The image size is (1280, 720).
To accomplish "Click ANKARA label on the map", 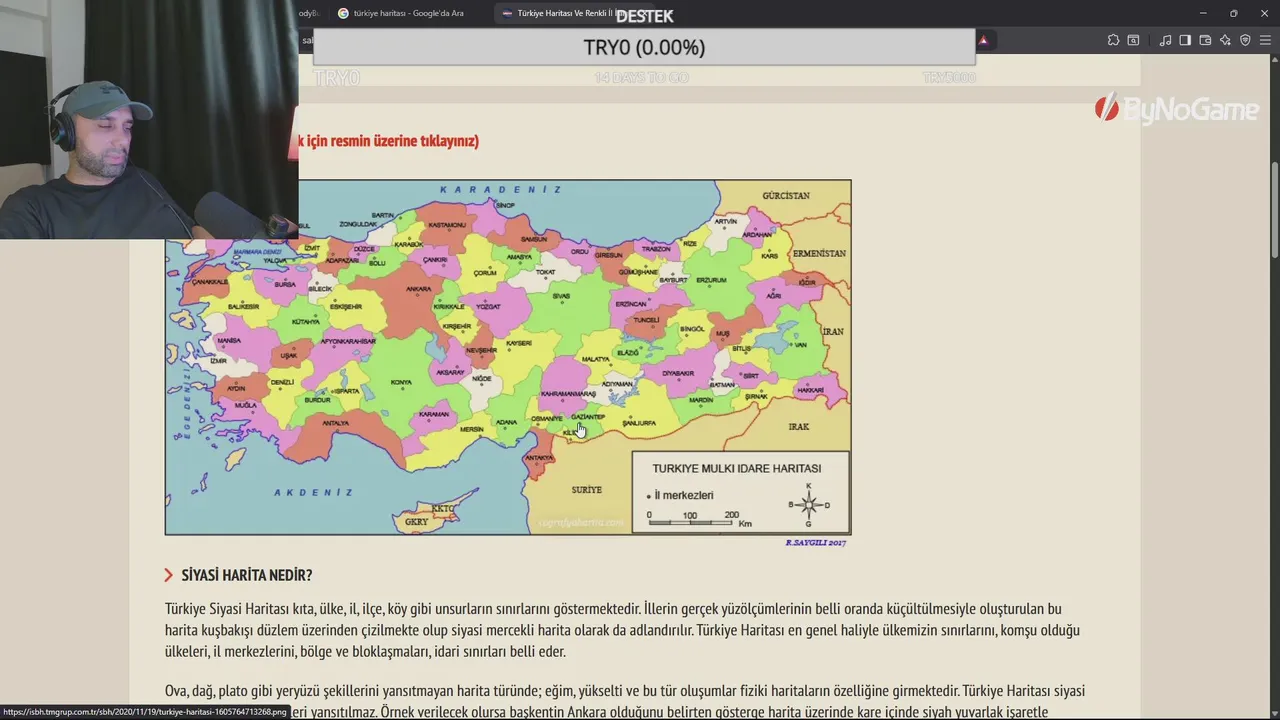I will pos(418,290).
